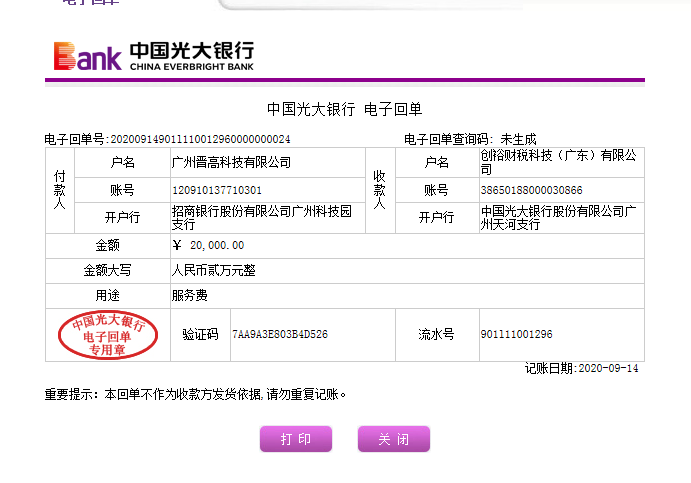Screen dimensions: 691x483
Task: Click the China Everbright Bank logo
Action: 154,56
